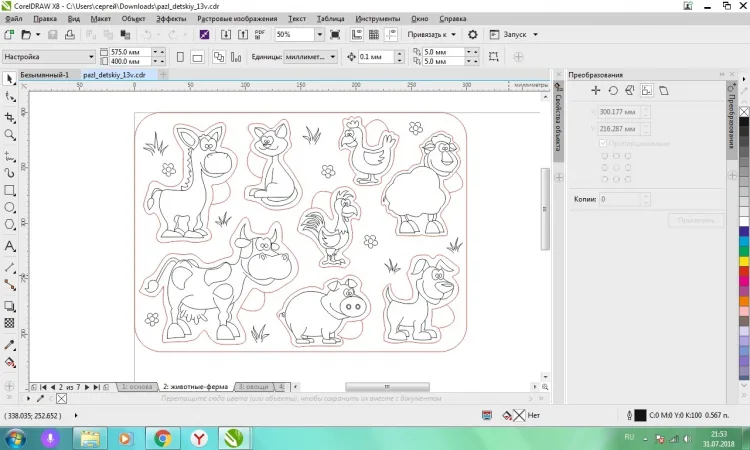Open the Файл menu
The image size is (750, 450).
(x=13, y=19)
